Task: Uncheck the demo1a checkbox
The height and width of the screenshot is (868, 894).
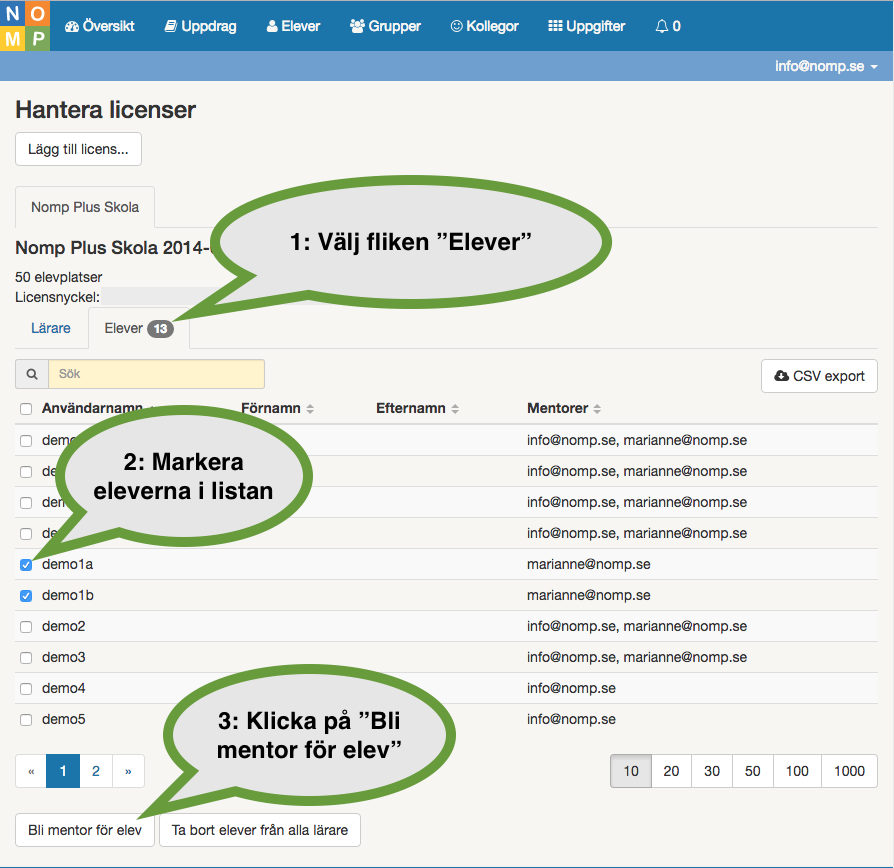Action: coord(26,565)
